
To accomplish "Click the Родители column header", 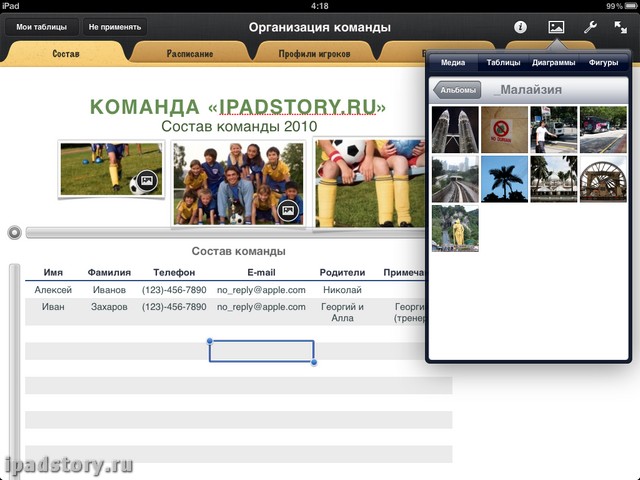I will (x=342, y=272).
